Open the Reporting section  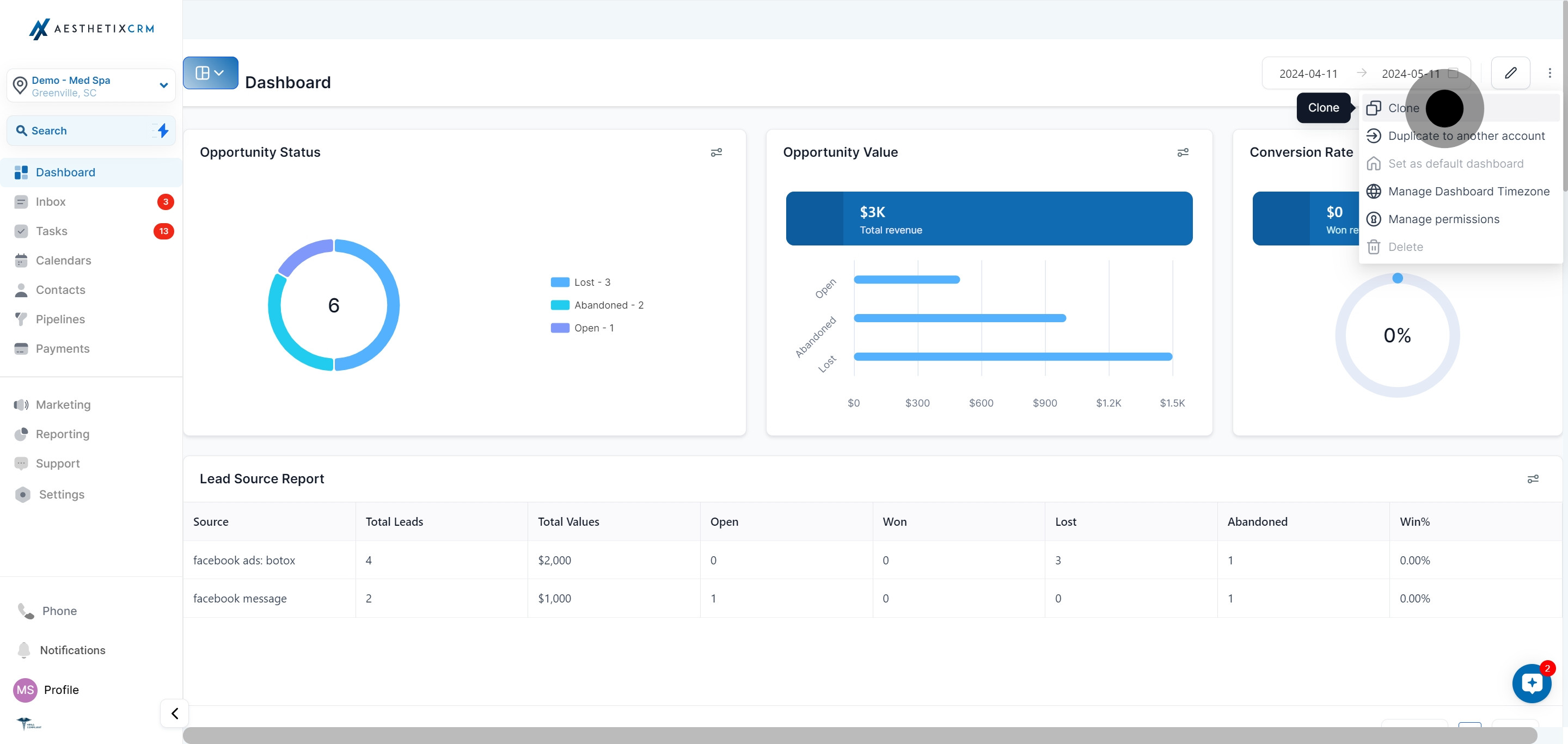(63, 434)
